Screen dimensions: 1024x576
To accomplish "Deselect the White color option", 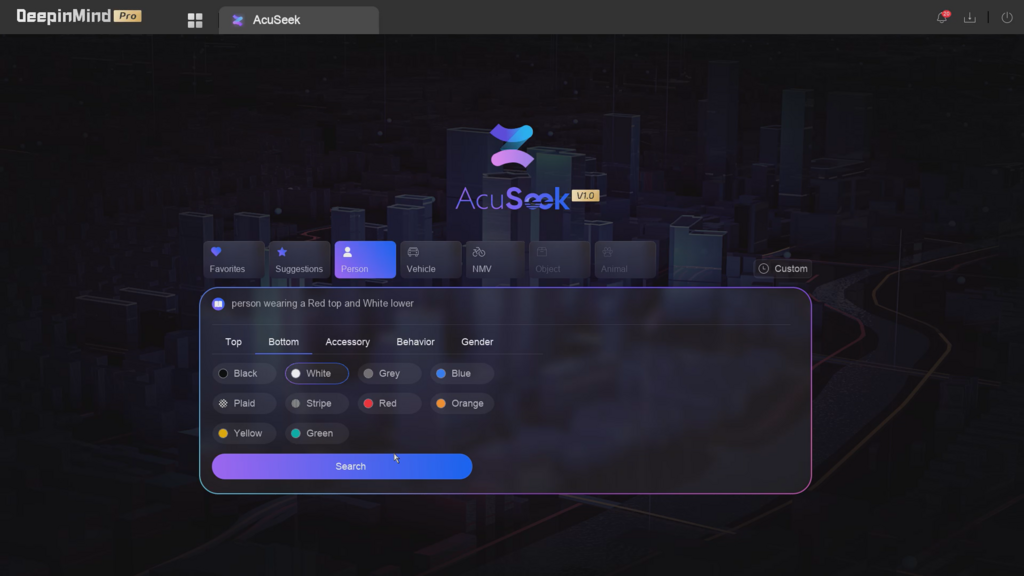I will coord(317,374).
